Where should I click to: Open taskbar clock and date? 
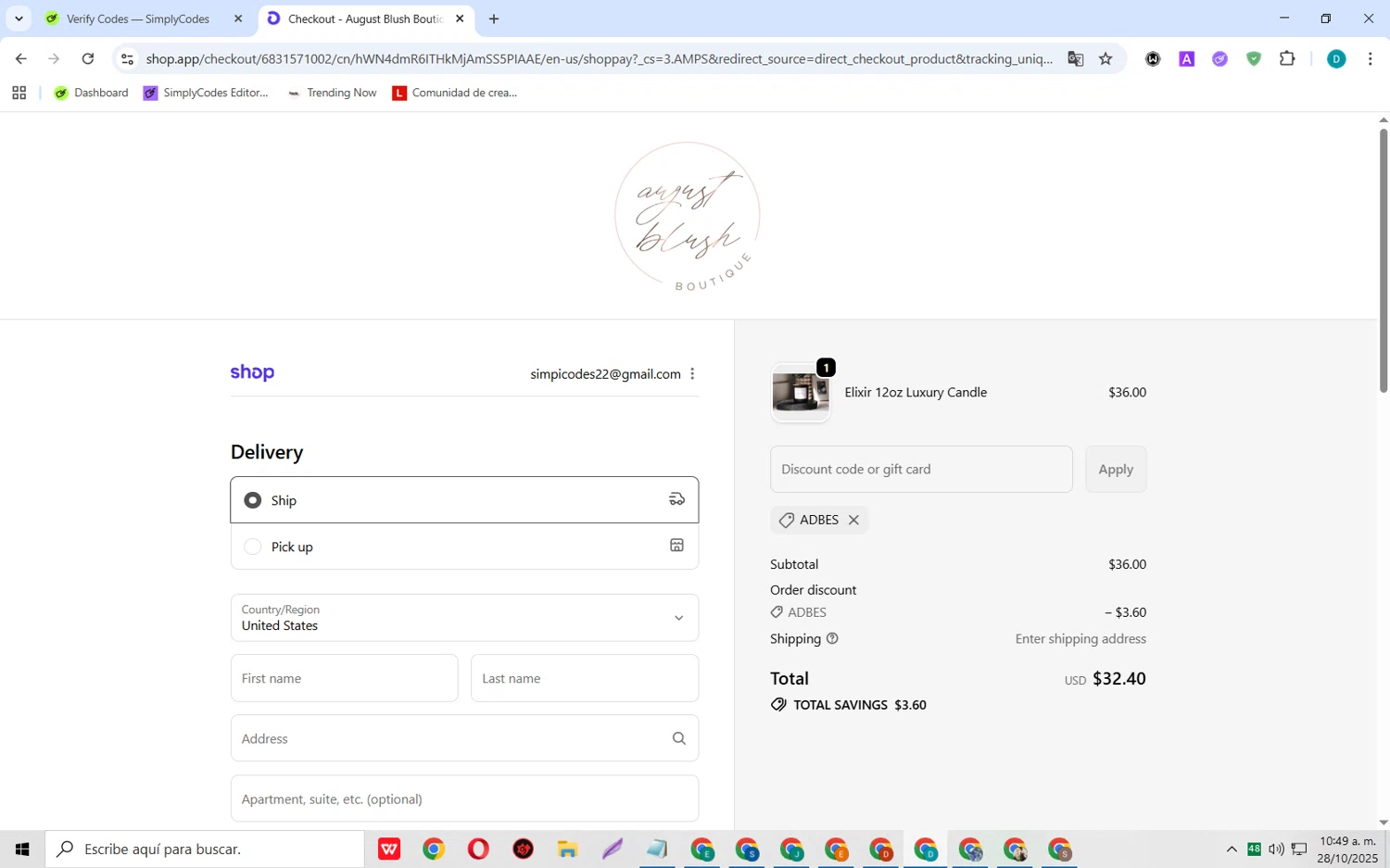click(1348, 849)
